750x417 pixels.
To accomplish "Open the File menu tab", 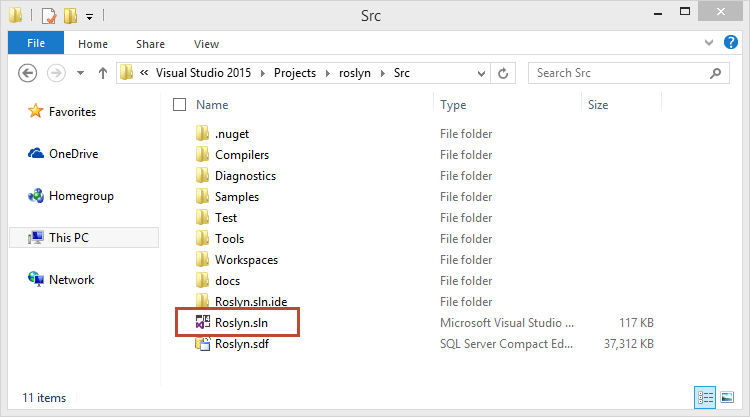I will pyautogui.click(x=36, y=43).
